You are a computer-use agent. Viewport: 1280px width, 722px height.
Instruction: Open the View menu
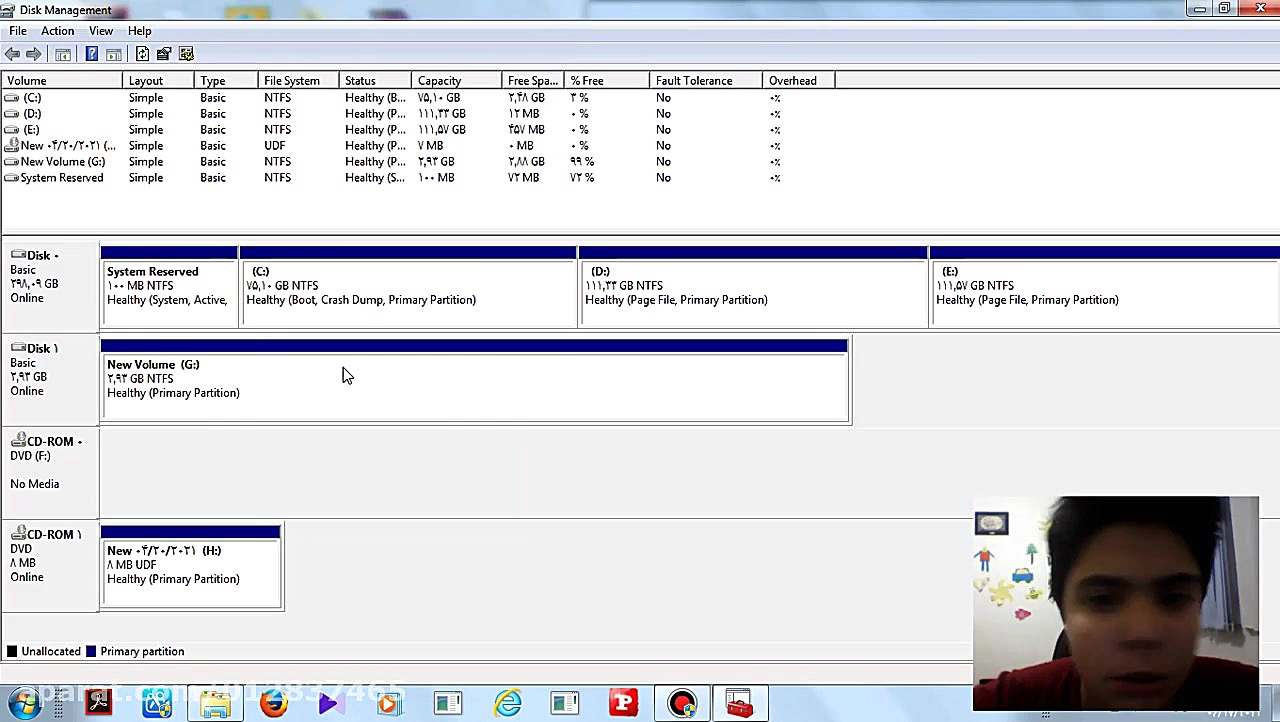(101, 31)
